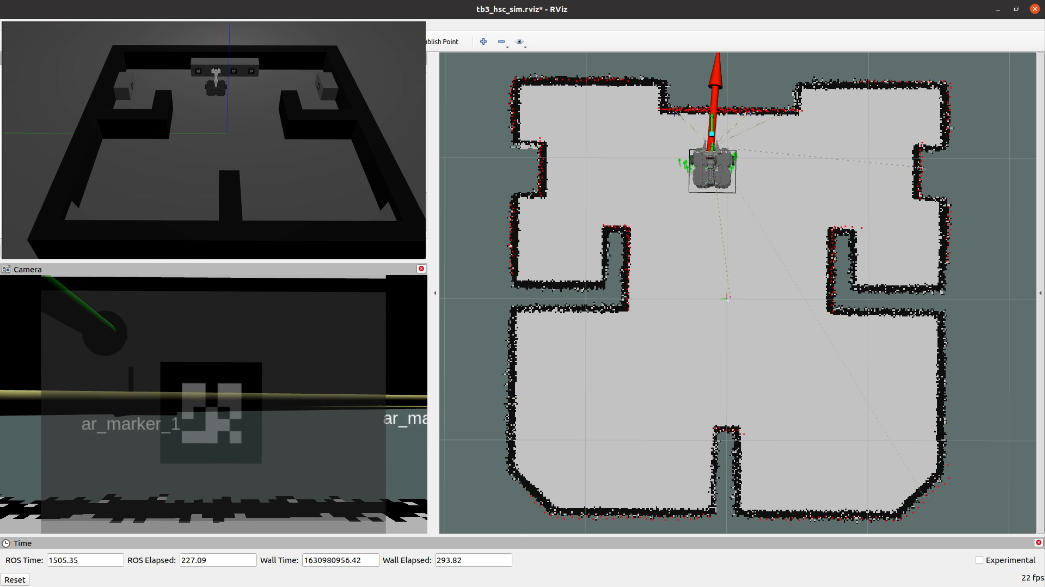The image size is (1045, 587).
Task: Click the remove tool minus icon
Action: tap(501, 42)
